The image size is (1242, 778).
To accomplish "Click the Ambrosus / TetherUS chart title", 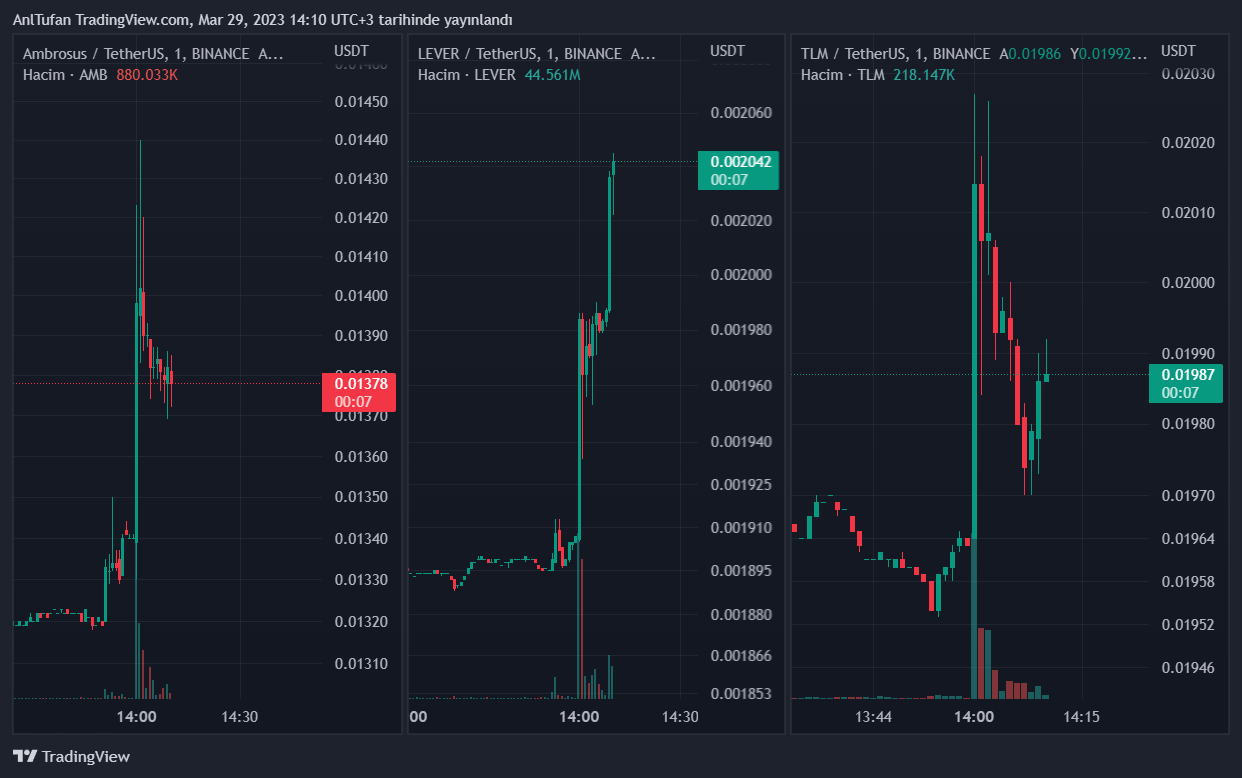I will (x=153, y=53).
